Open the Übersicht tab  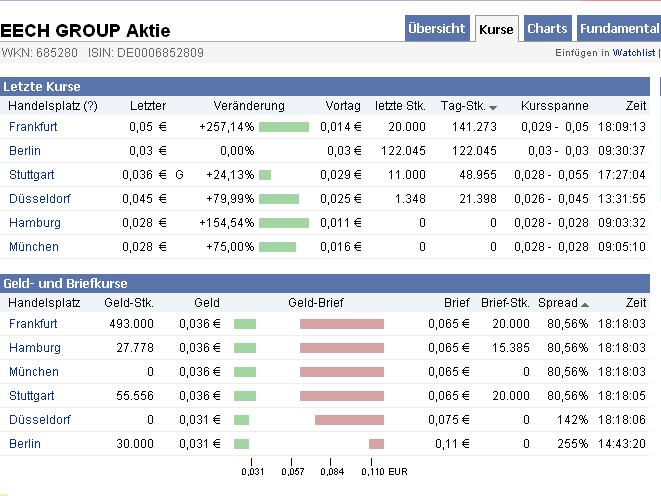point(437,29)
